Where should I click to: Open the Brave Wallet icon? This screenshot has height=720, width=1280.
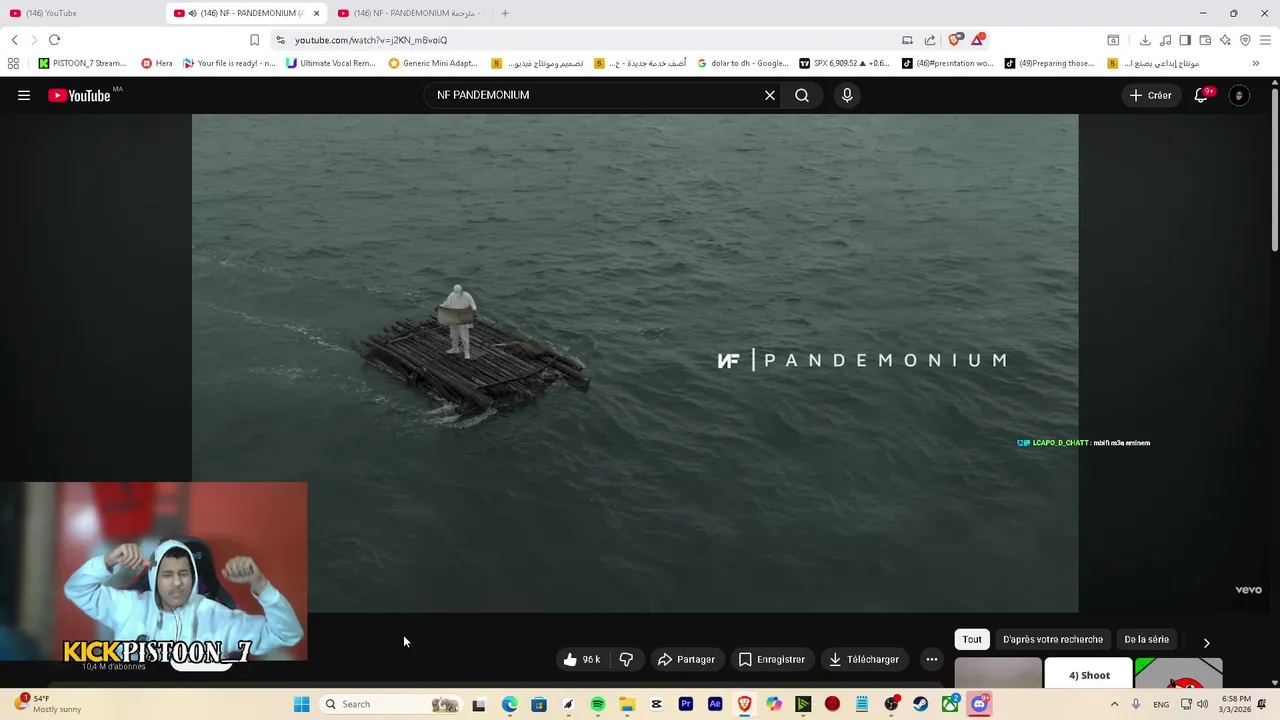[x=1205, y=40]
